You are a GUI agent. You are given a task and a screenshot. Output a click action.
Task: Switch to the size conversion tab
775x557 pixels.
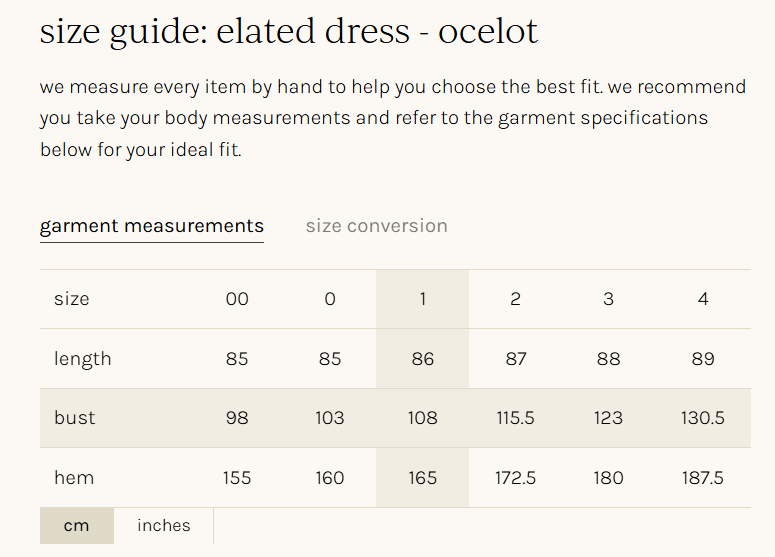coord(376,226)
